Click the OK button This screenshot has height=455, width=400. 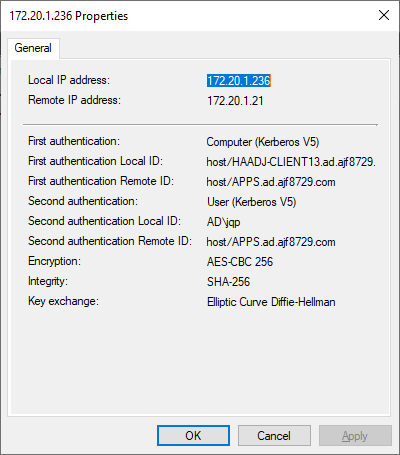click(x=193, y=435)
